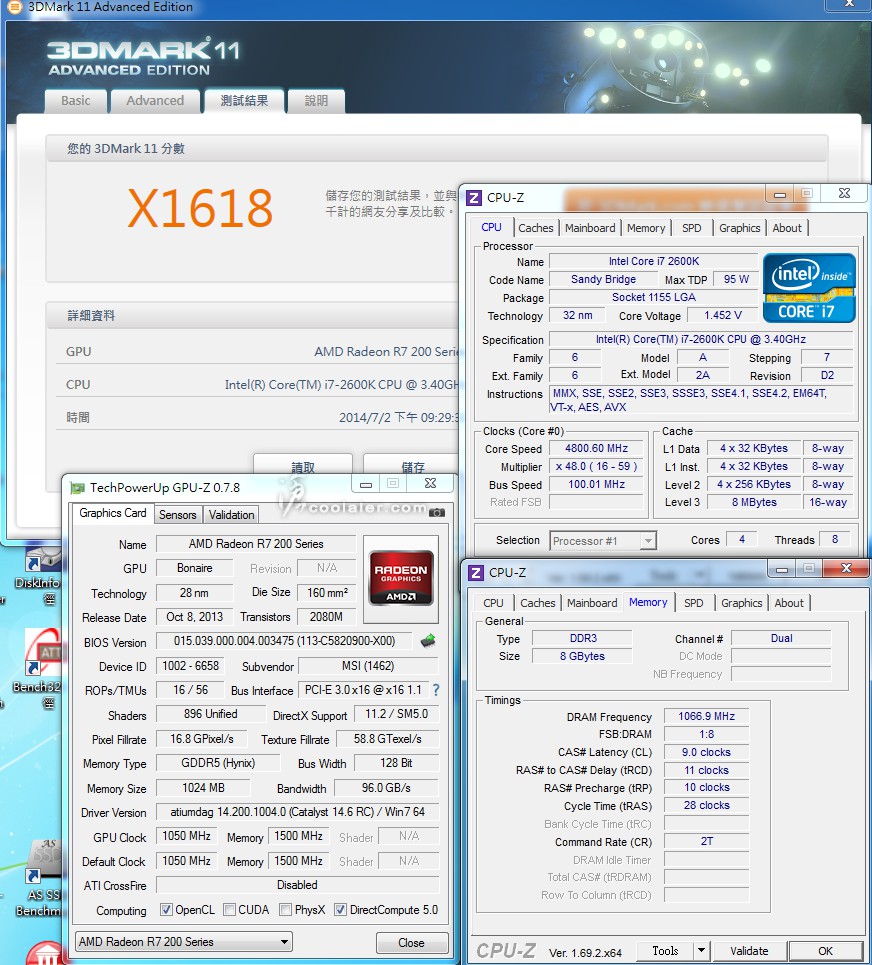Click the BIOS Version field in GPU-Z

click(x=284, y=641)
